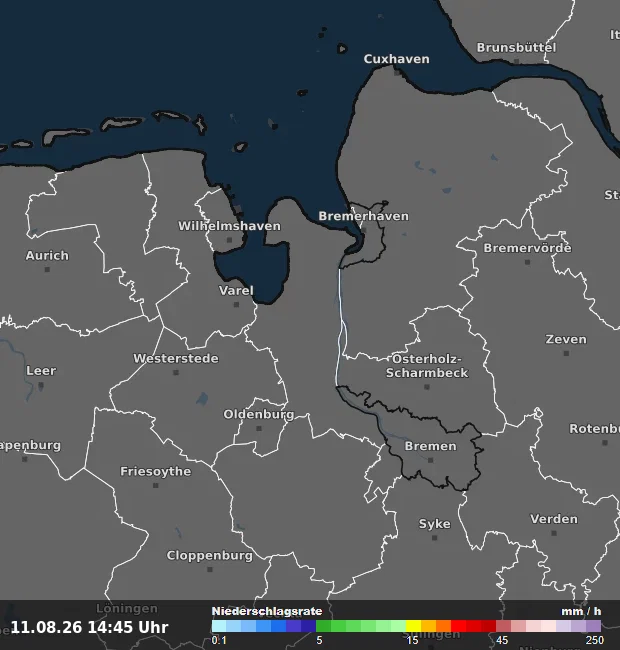
Task: Select the Verden city label
Action: 554,519
